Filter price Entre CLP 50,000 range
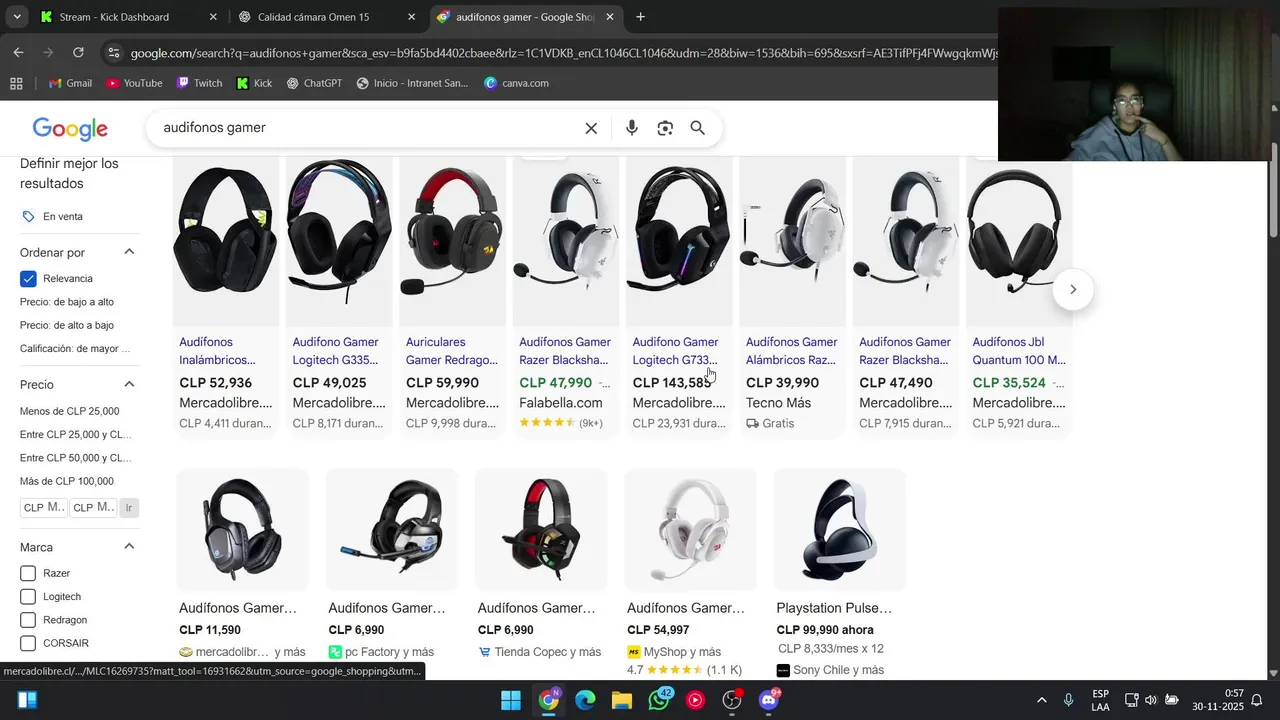Viewport: 1280px width, 720px height. [76, 458]
